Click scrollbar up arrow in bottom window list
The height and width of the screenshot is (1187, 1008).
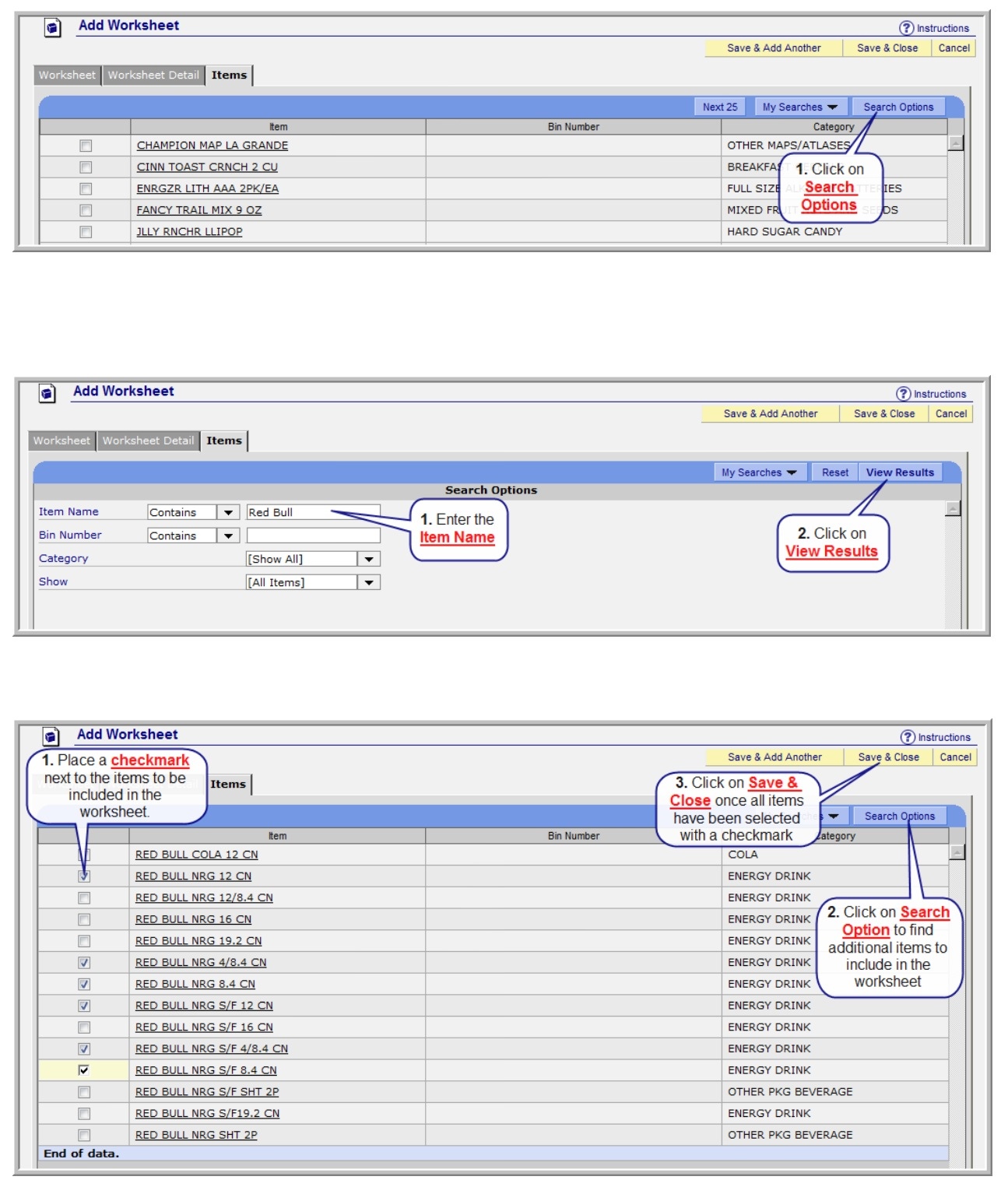[x=957, y=852]
